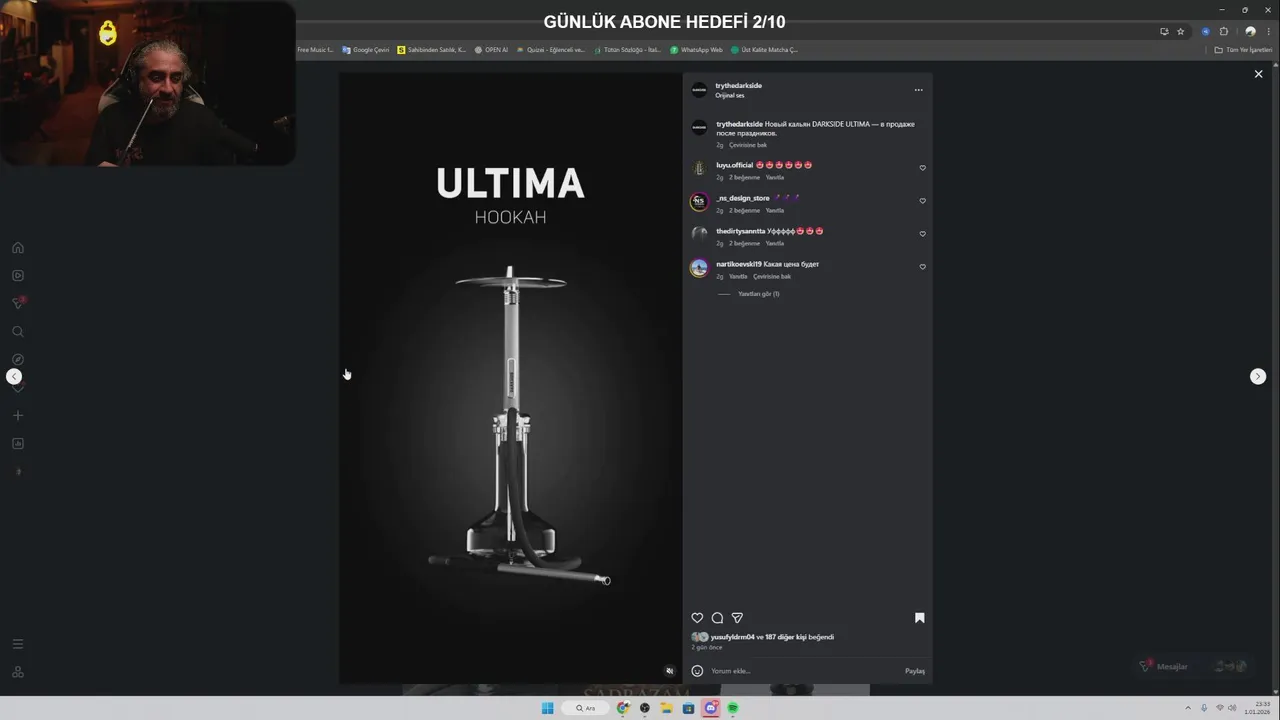Viewport: 1280px width, 720px height.
Task: Like the post with the heart icon
Action: point(697,618)
